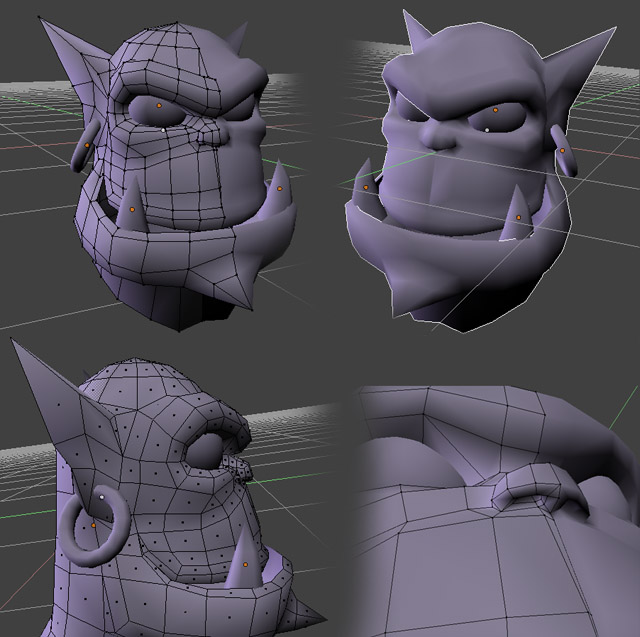
Task: Click white vertex on ring earring, profile view
Action: click(102, 497)
